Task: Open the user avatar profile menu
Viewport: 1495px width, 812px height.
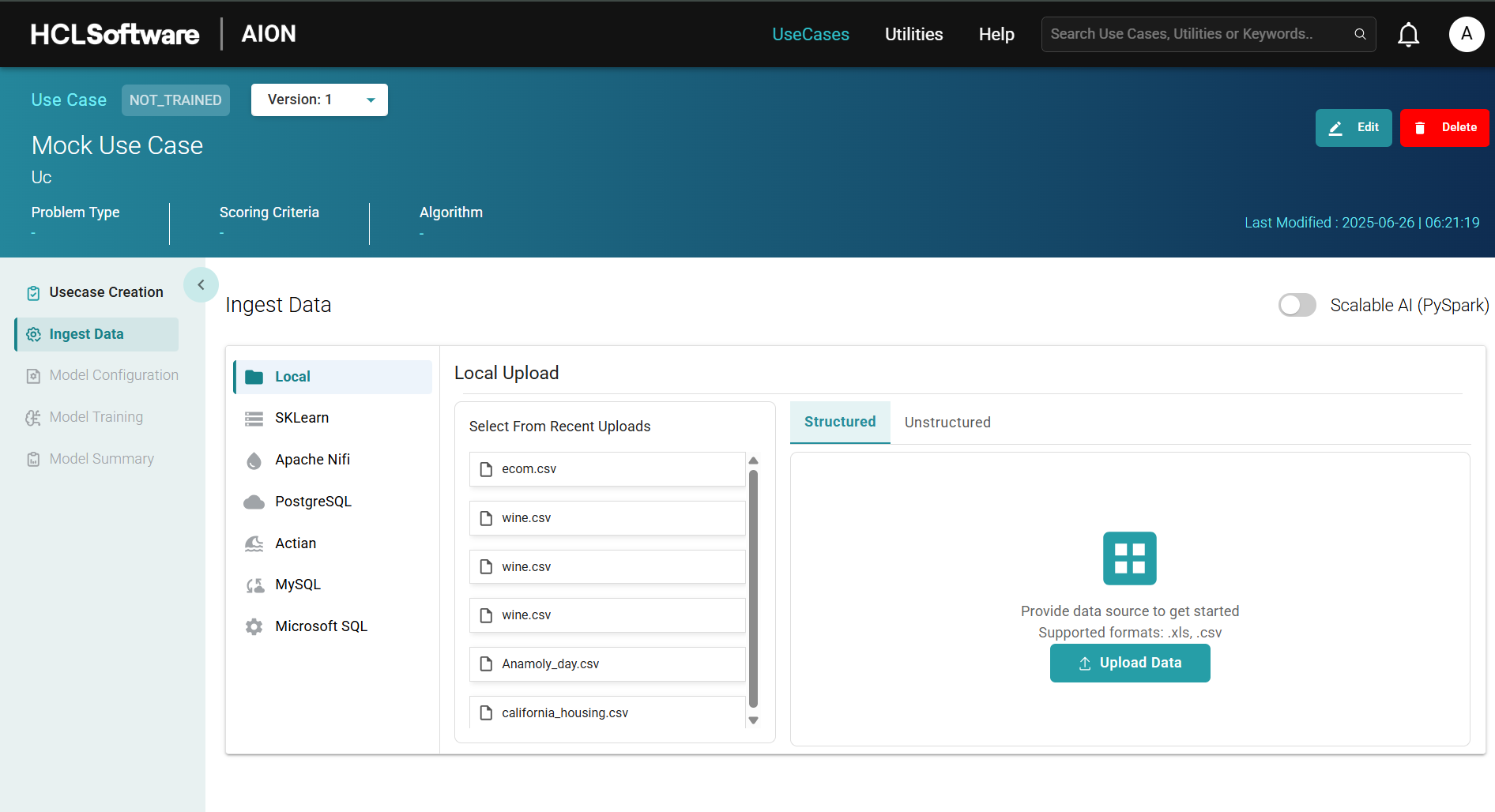Action: [1466, 34]
